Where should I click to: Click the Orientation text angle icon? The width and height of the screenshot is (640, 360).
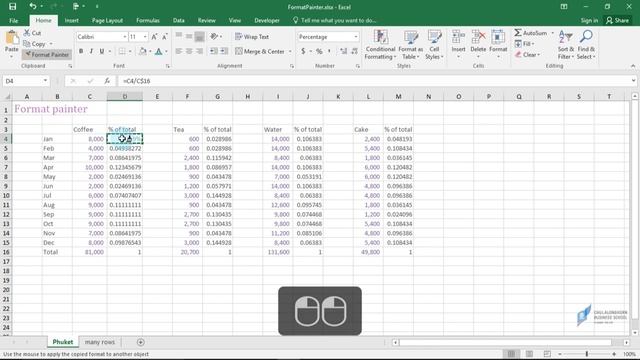214,36
